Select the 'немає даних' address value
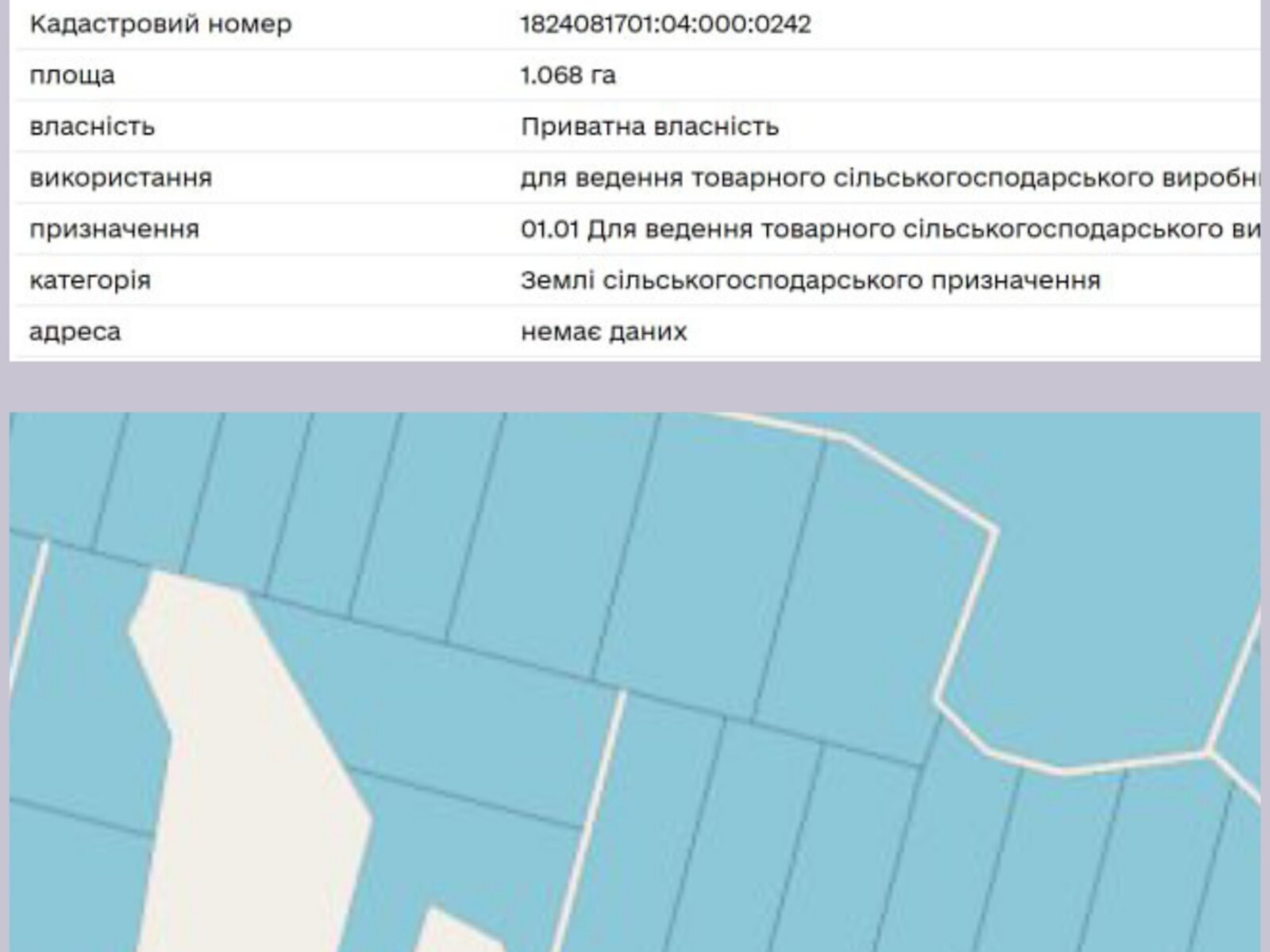The image size is (1270, 952). [x=604, y=332]
